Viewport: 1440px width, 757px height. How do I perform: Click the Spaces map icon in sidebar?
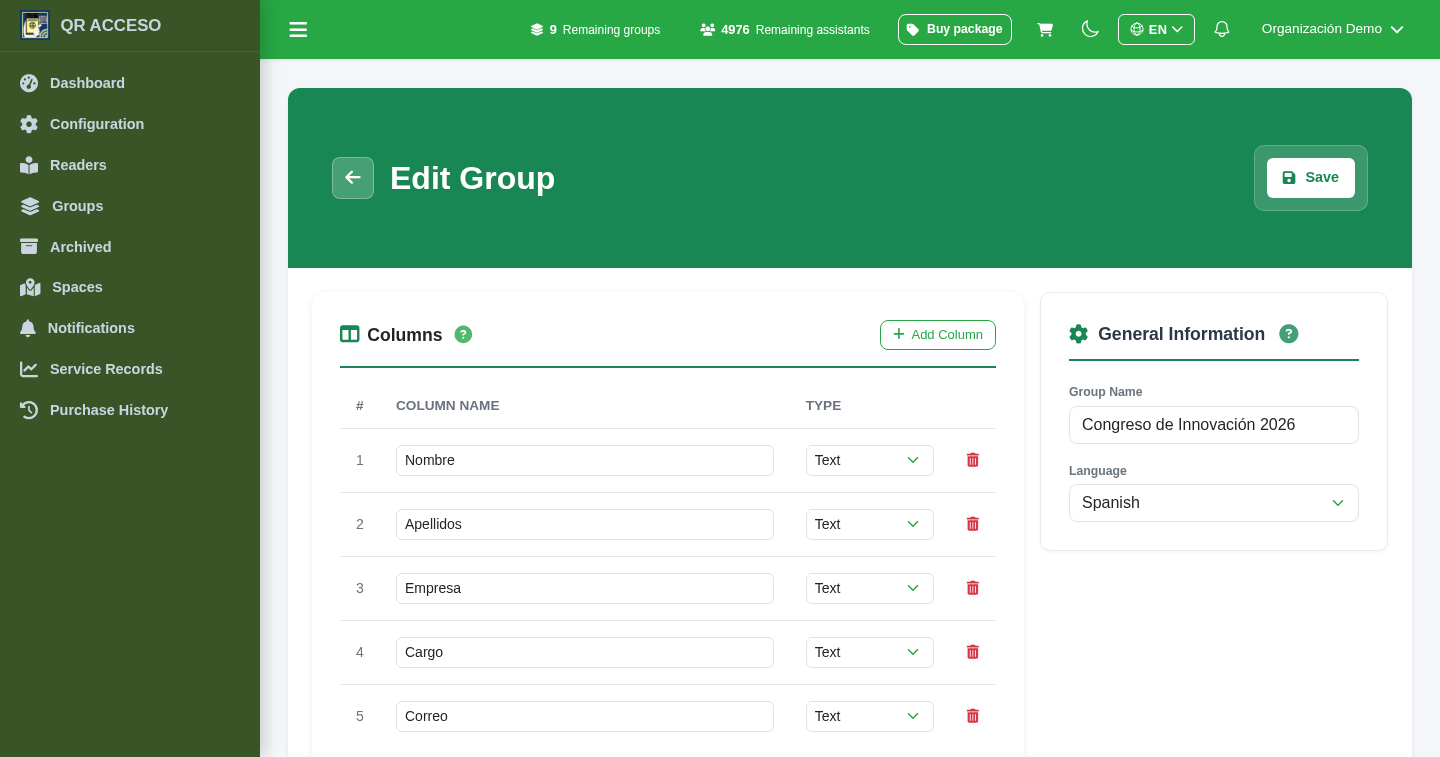[30, 287]
